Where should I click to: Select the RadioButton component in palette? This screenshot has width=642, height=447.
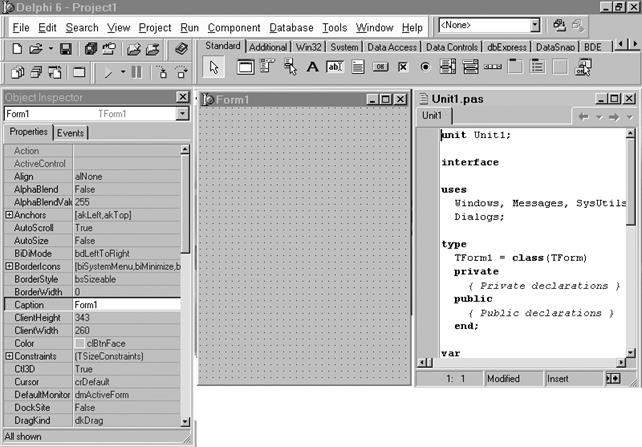[x=425, y=67]
